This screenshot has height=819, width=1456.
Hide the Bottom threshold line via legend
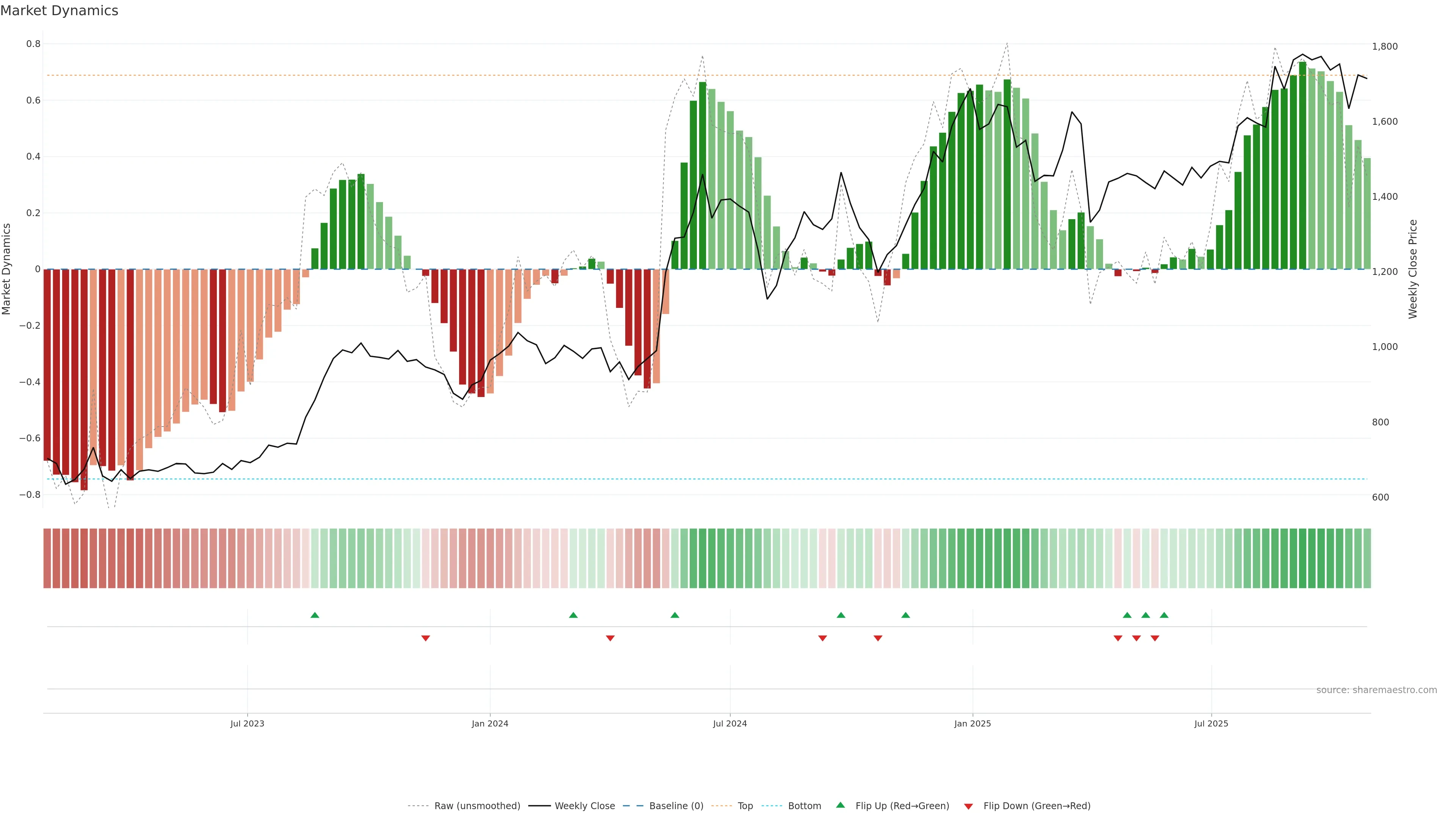point(804,805)
